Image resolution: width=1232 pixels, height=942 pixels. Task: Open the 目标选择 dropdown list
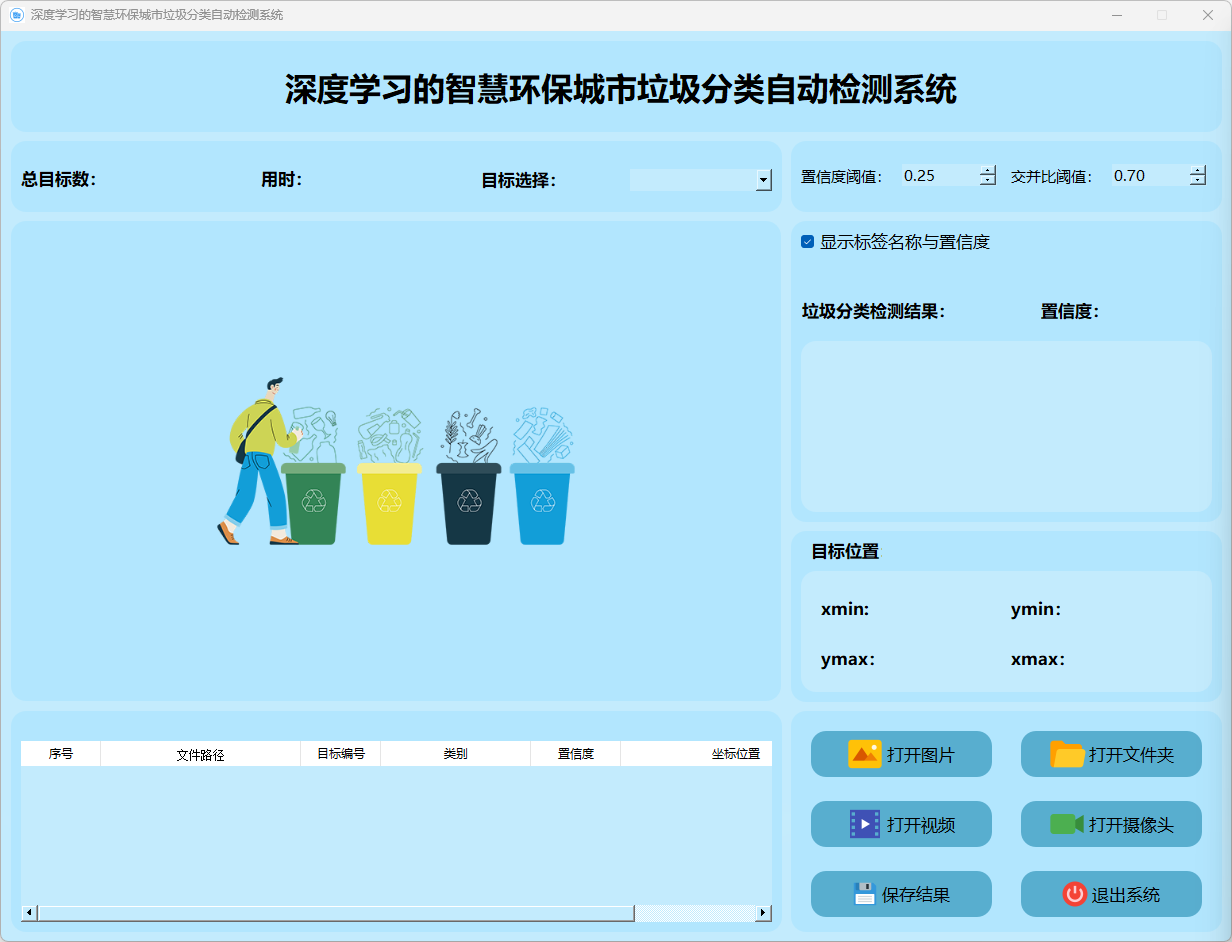764,180
